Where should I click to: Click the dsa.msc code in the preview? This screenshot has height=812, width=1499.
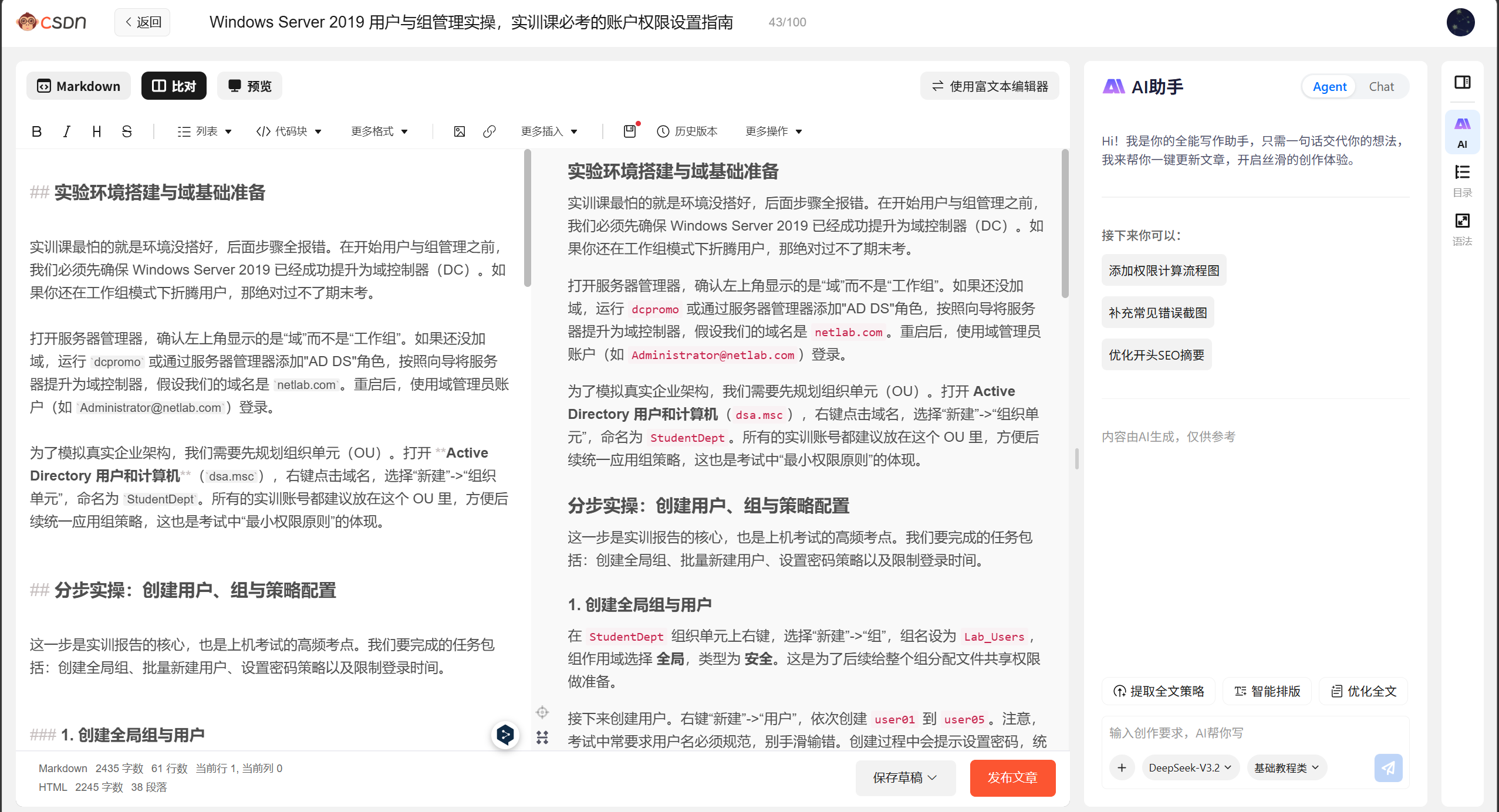[759, 415]
